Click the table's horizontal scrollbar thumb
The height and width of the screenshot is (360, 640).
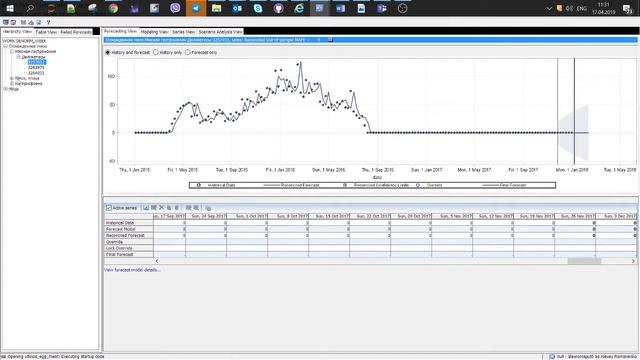tap(584, 261)
